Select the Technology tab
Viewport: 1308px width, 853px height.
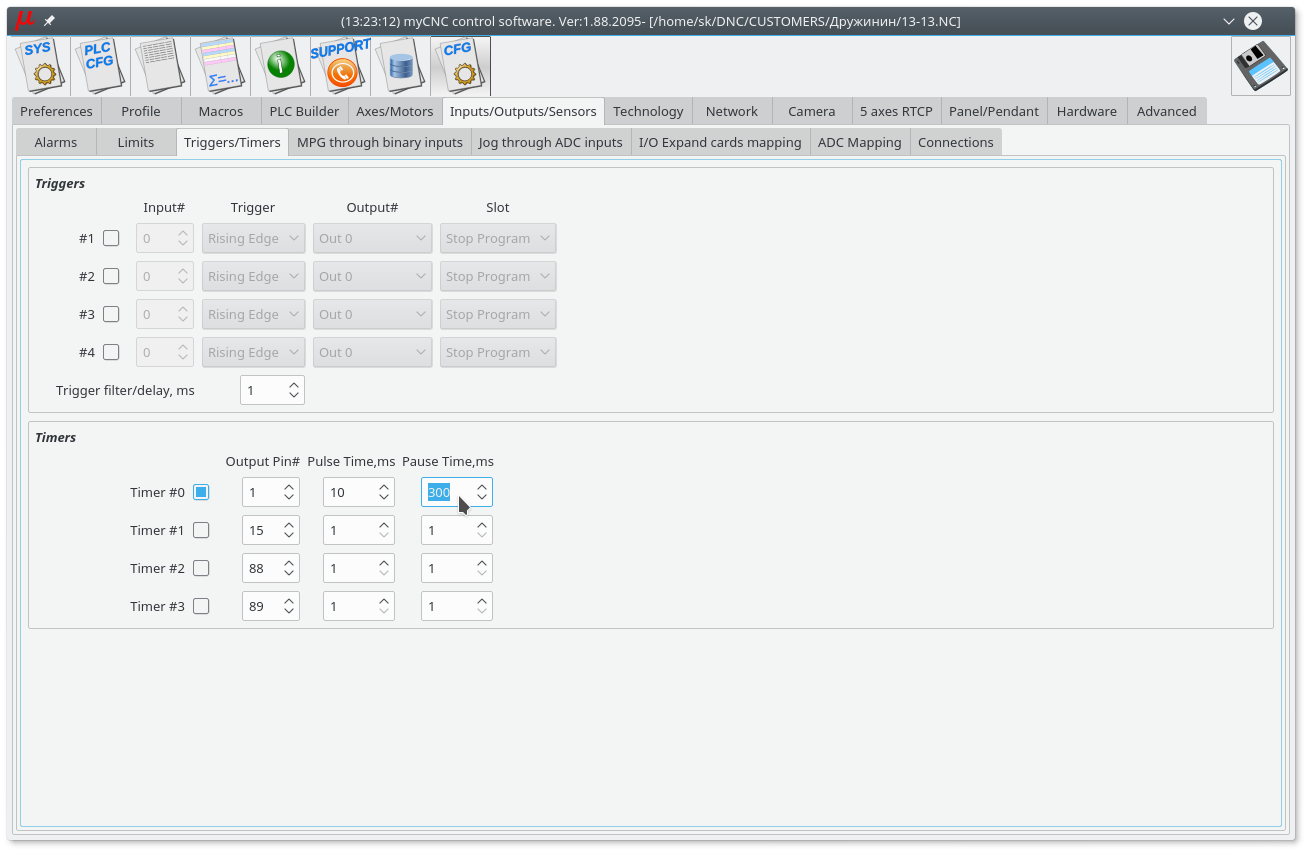[648, 111]
